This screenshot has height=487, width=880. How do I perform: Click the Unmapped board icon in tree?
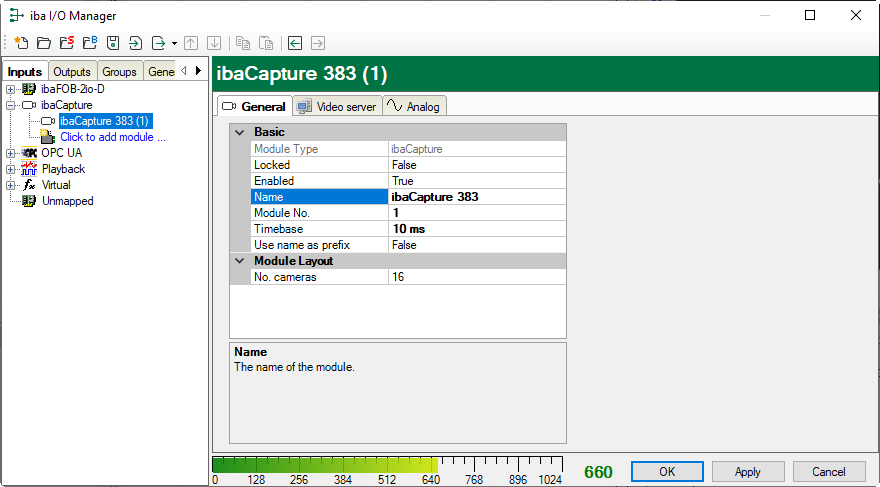29,201
